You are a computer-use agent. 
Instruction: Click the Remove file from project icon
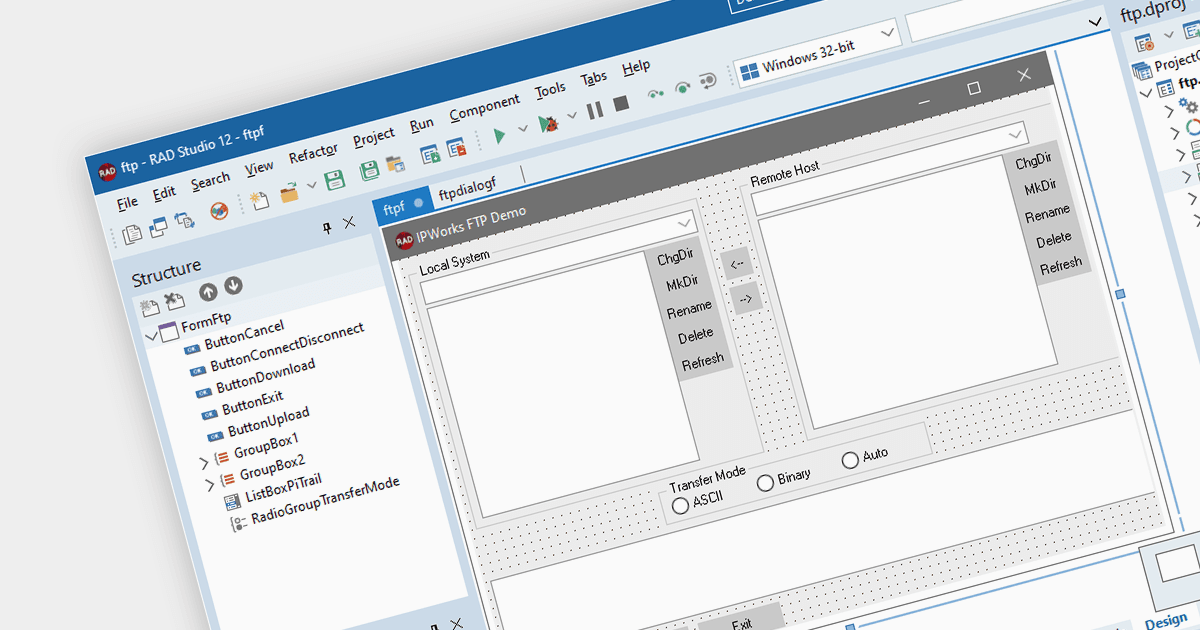click(457, 147)
